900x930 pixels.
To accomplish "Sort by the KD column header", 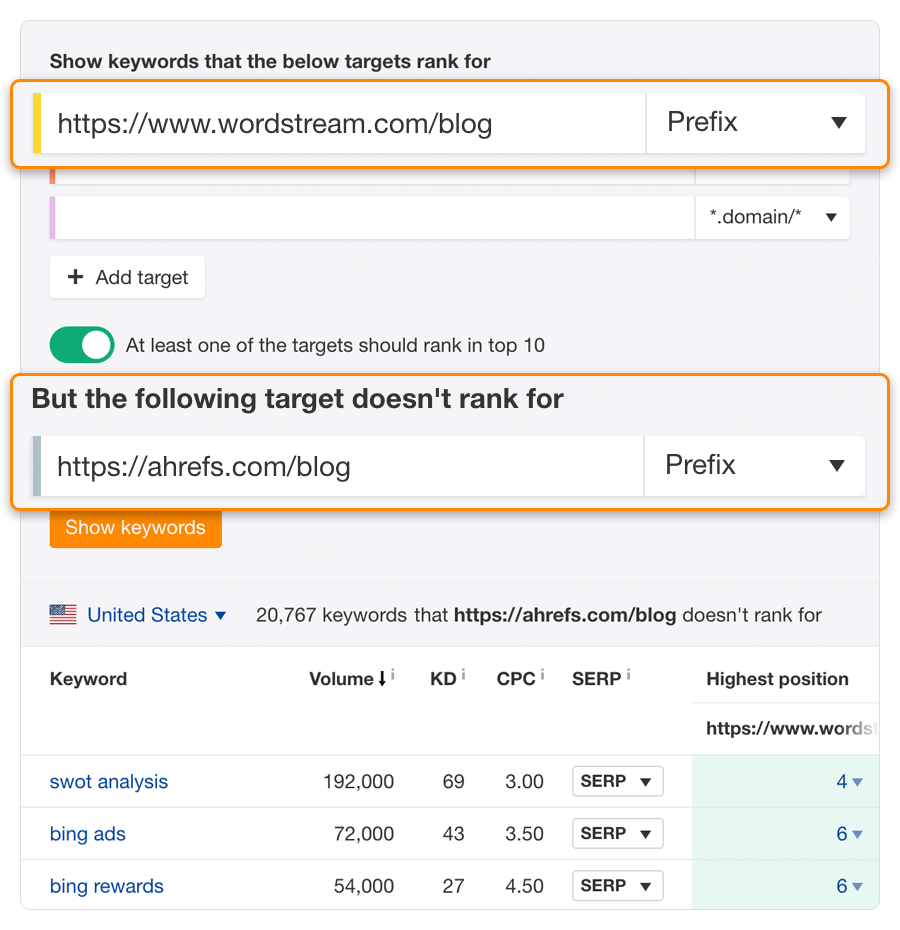I will pyautogui.click(x=443, y=679).
